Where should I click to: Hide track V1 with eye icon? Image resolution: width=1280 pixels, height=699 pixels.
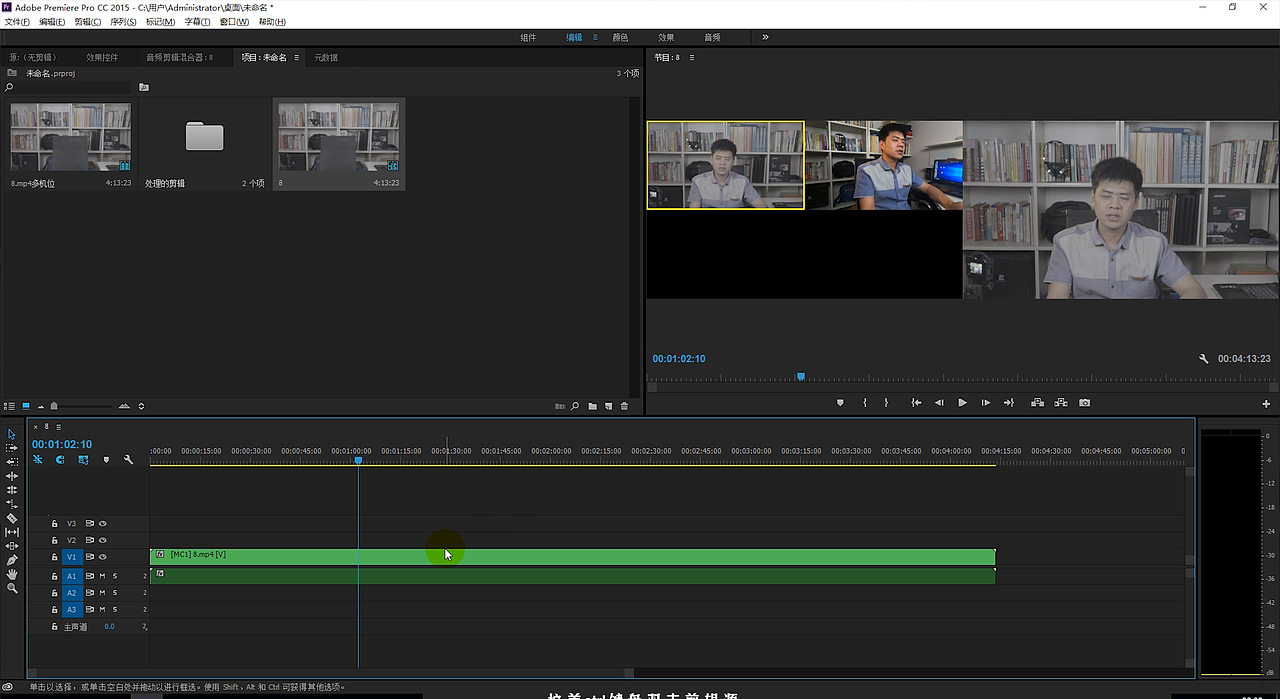(x=102, y=557)
